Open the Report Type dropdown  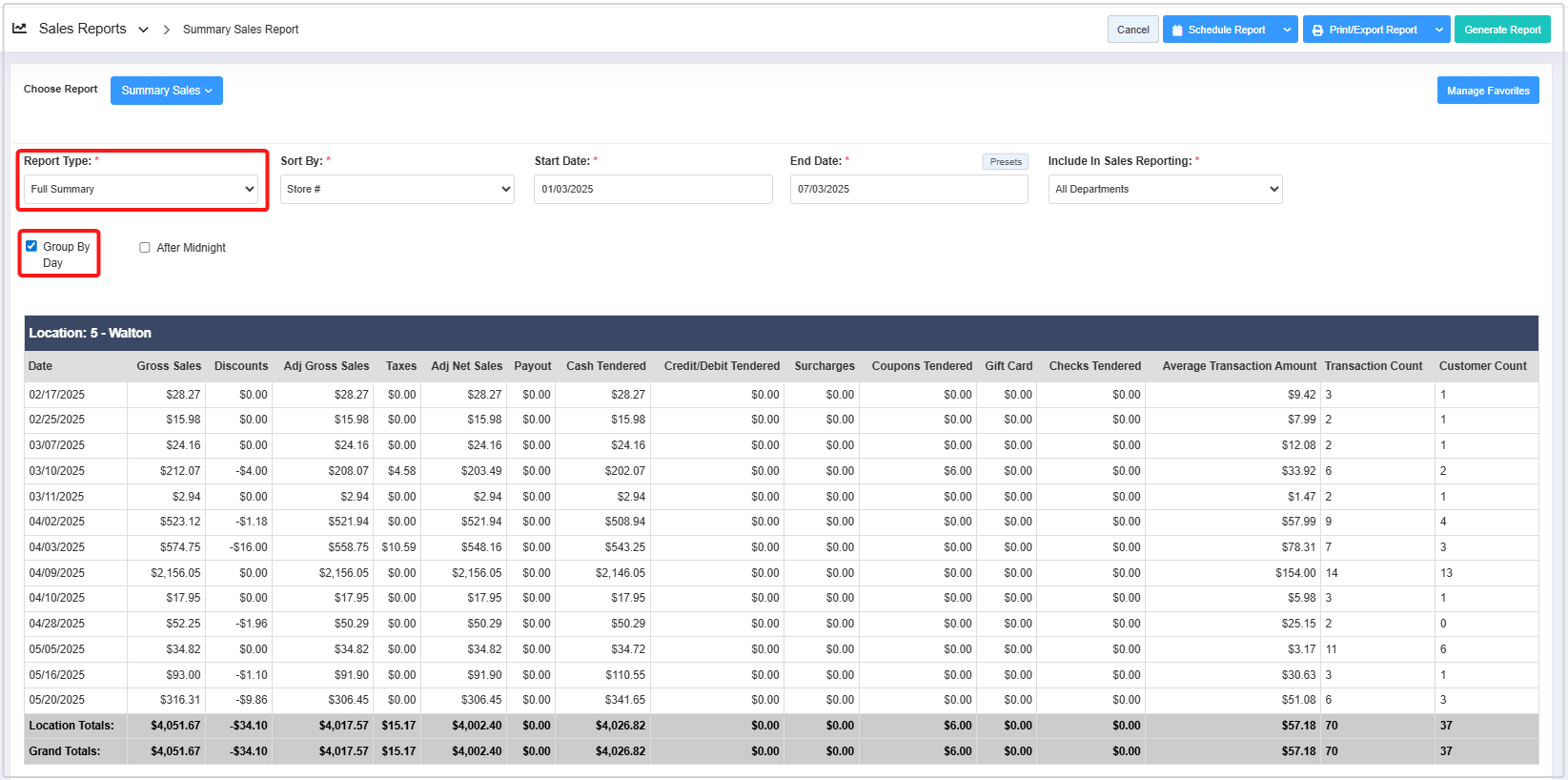141,189
